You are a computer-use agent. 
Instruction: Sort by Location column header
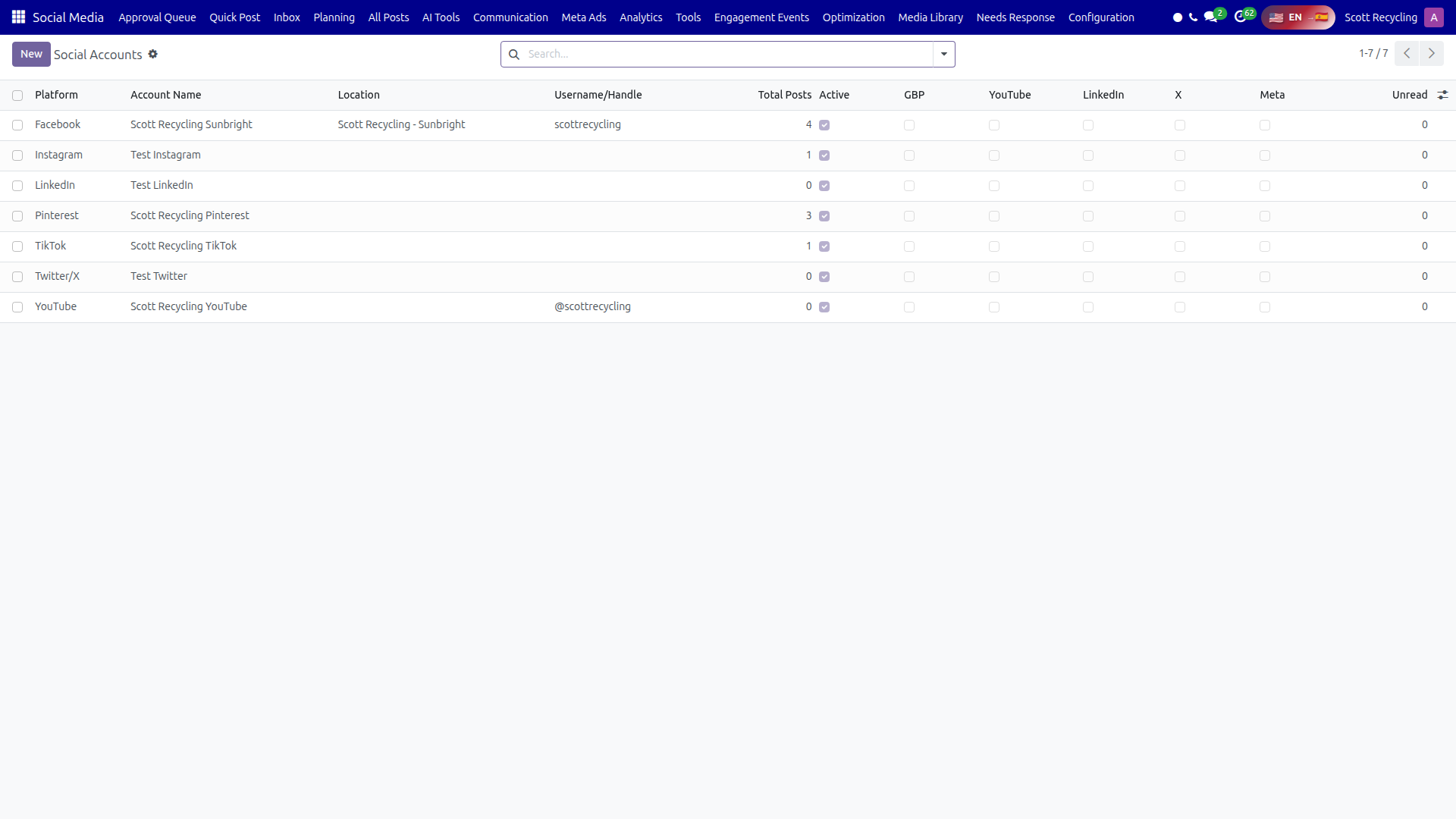pyautogui.click(x=359, y=95)
